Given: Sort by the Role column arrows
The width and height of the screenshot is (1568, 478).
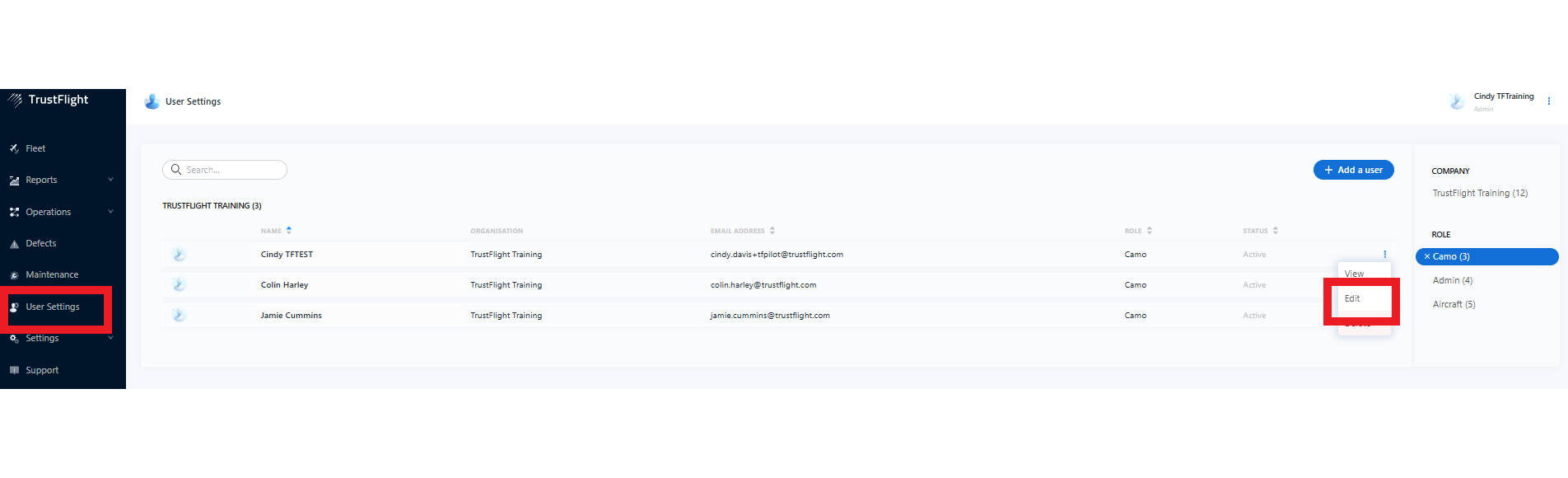Looking at the screenshot, I should pyautogui.click(x=1150, y=231).
